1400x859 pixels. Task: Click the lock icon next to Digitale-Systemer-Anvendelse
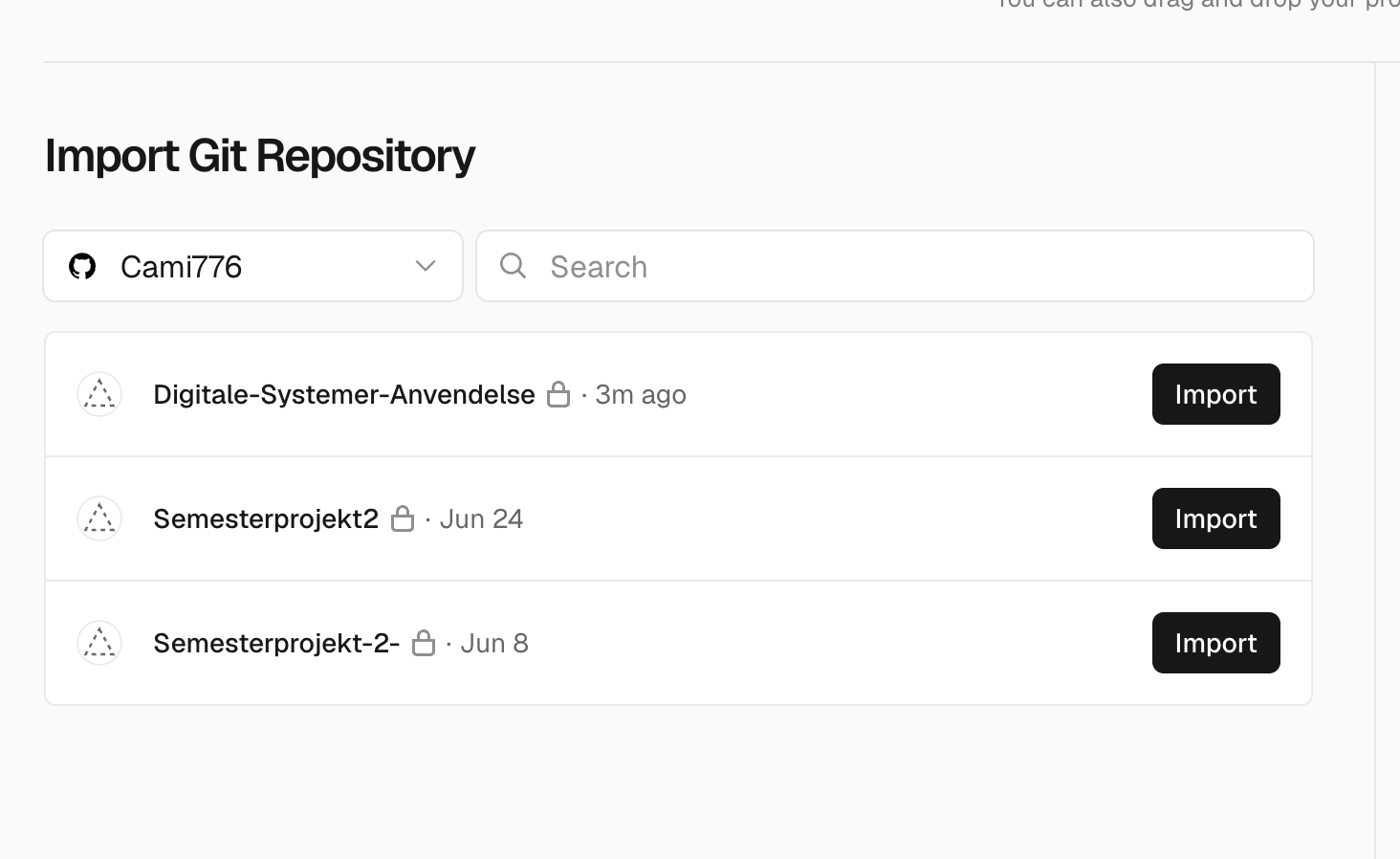(x=558, y=394)
